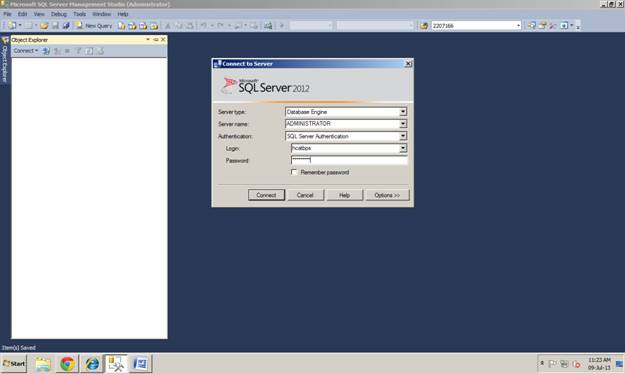This screenshot has width=625, height=374.
Task: Expand the Server type dropdown
Action: pos(403,112)
